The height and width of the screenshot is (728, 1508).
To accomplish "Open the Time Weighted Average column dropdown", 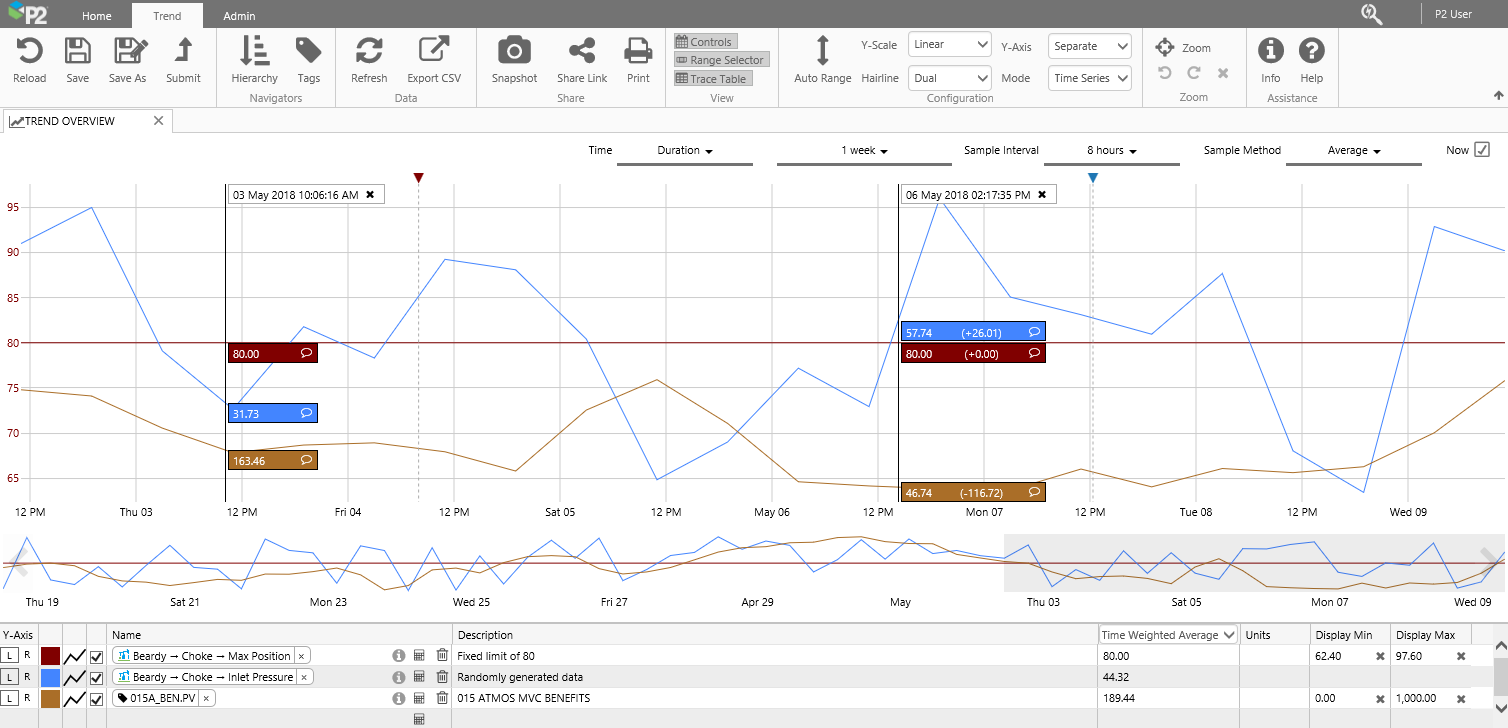I will click(1168, 635).
